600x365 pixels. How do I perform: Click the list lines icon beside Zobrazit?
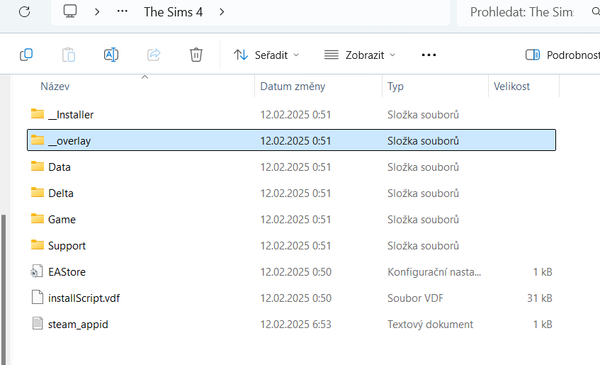(331, 55)
